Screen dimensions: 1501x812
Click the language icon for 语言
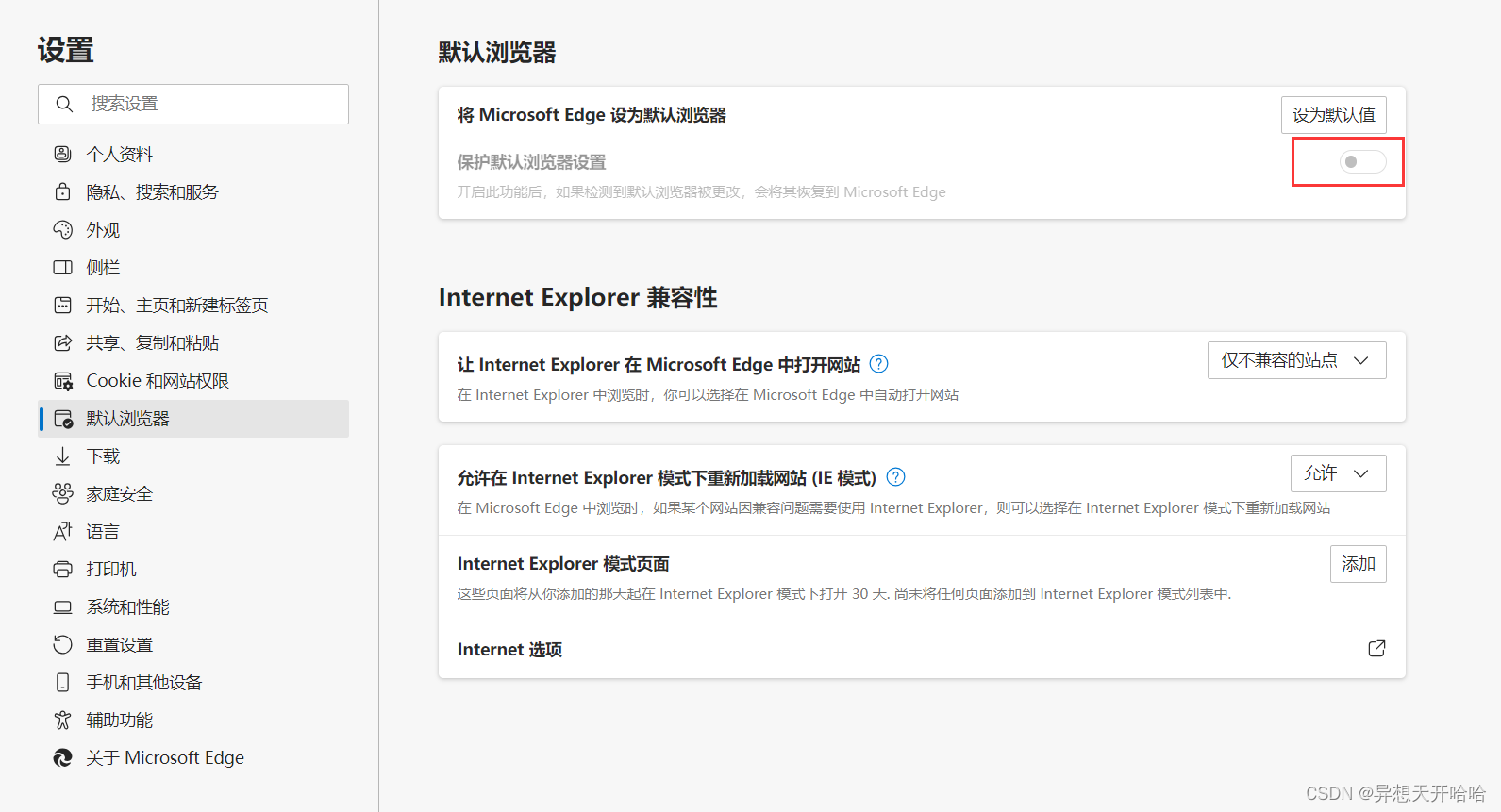pyautogui.click(x=62, y=531)
